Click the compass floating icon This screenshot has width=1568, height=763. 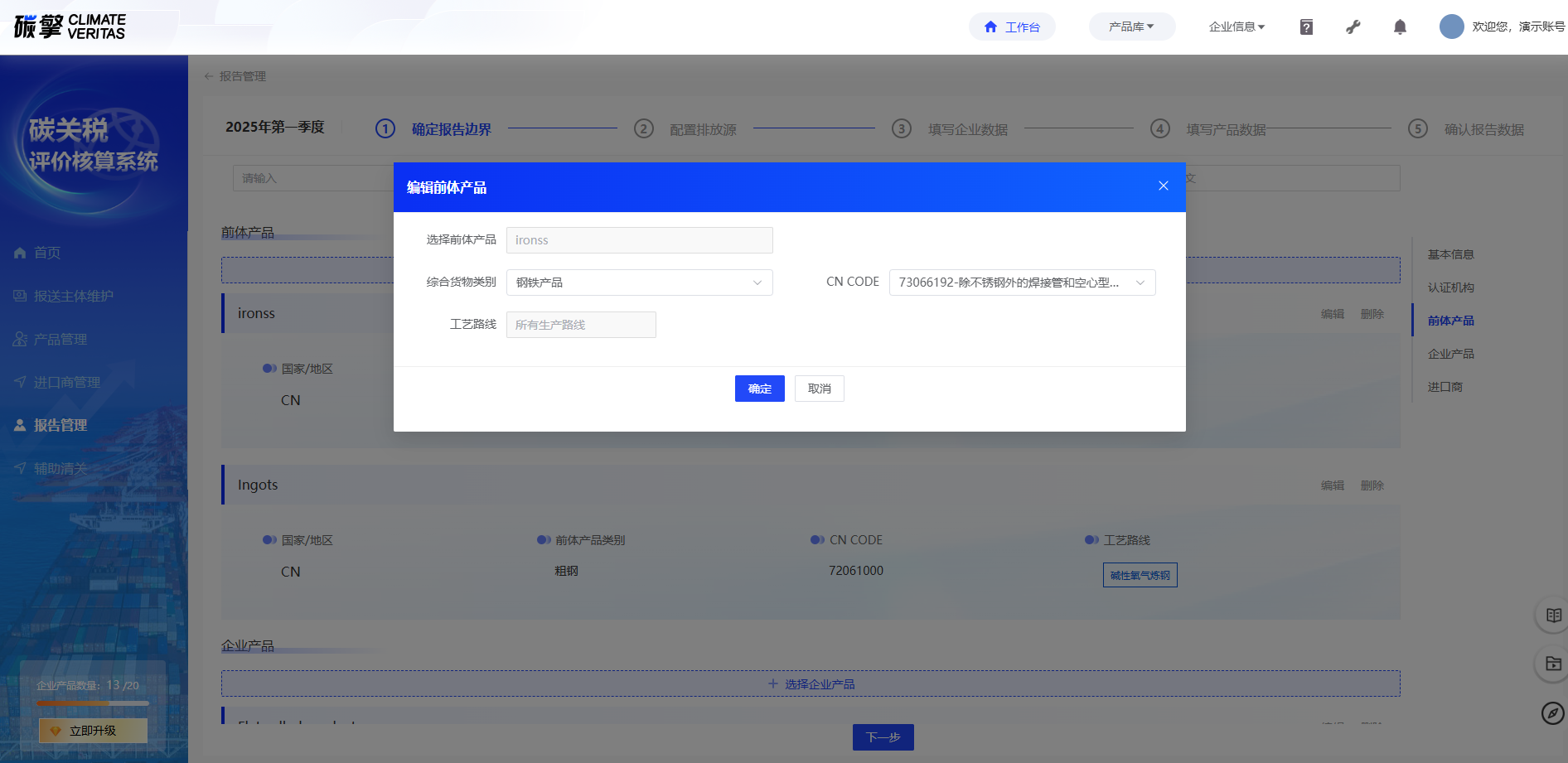(1552, 712)
